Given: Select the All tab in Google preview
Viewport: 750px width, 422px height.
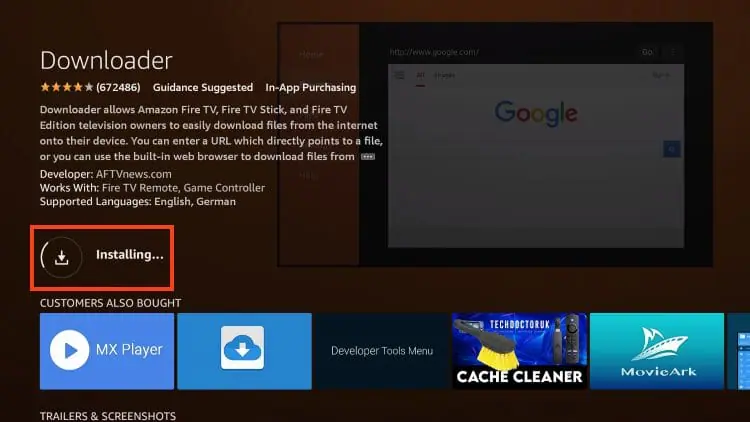Looking at the screenshot, I should click(x=420, y=74).
